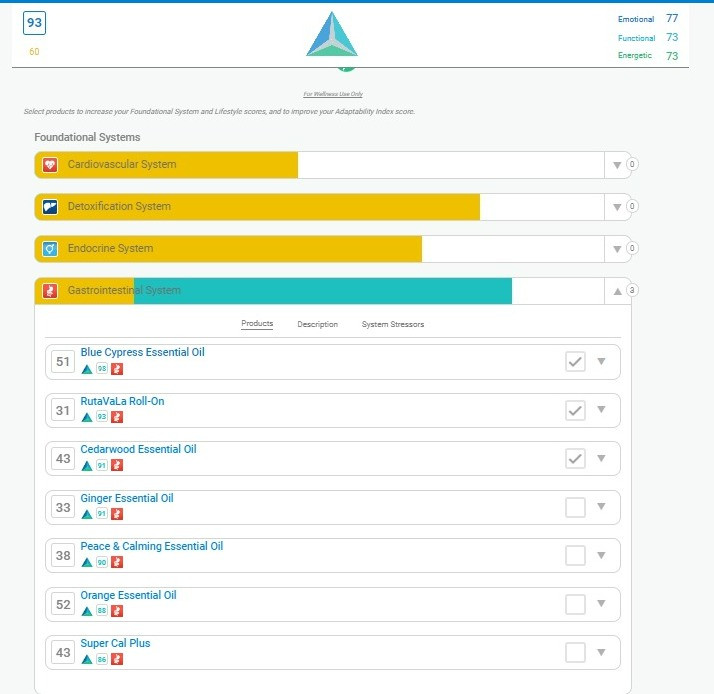Click the Detoxification System yellow progress bar

tap(257, 207)
